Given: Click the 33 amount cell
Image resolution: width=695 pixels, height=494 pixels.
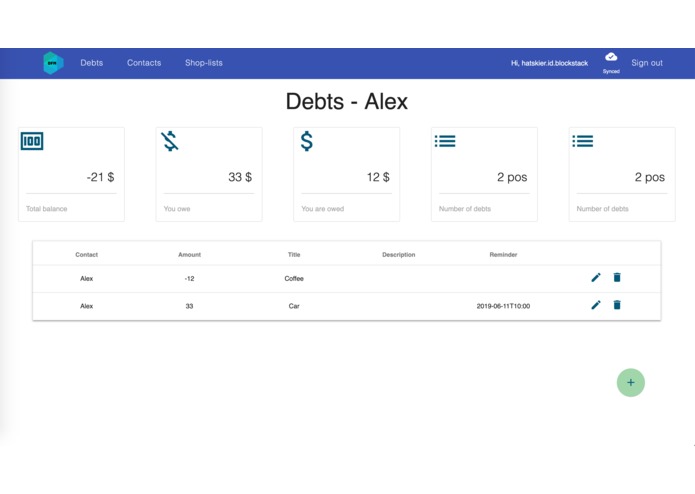Looking at the screenshot, I should 189,306.
